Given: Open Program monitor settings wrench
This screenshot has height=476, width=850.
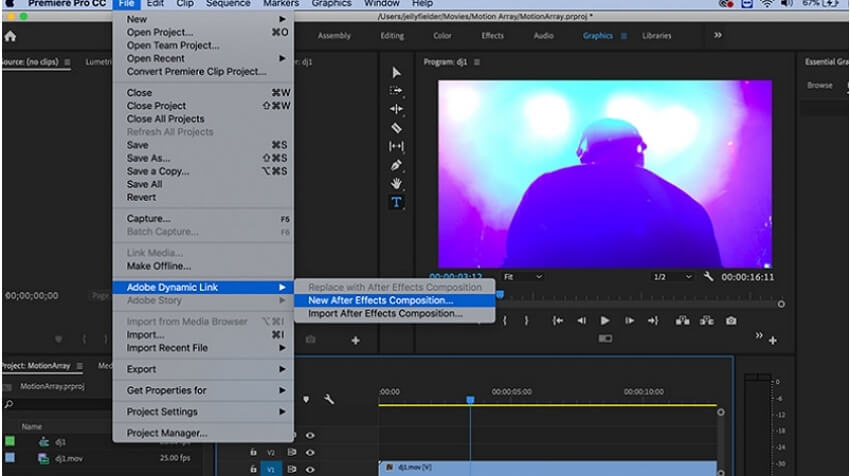Looking at the screenshot, I should 708,276.
